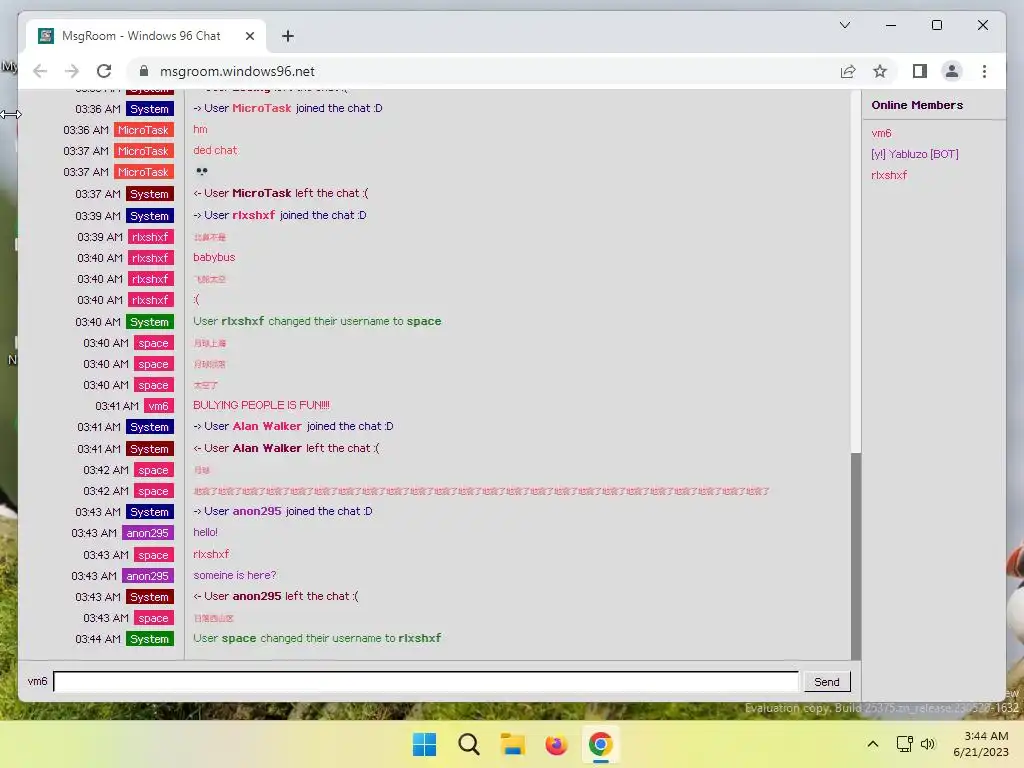Click the address bar URL
Viewport: 1024px width, 768px height.
[x=237, y=71]
